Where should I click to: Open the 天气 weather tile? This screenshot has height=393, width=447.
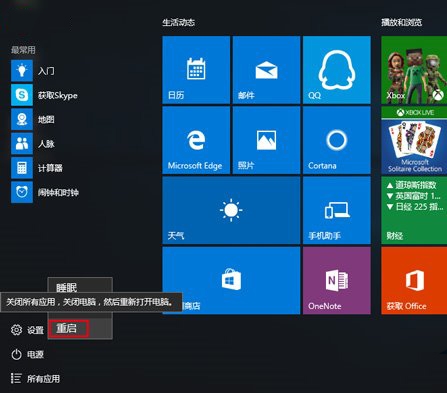coord(231,210)
